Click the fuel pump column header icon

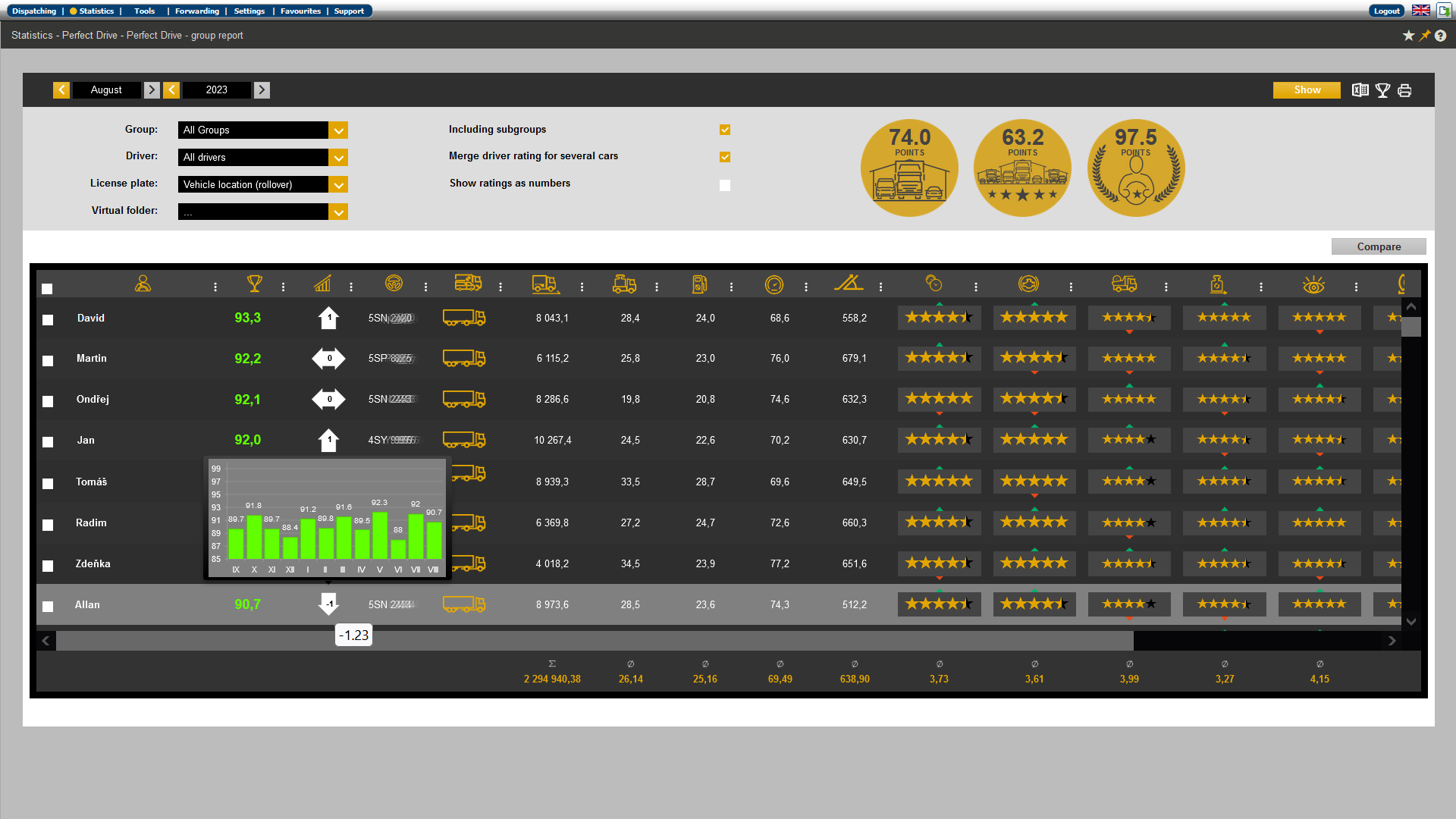coord(699,284)
